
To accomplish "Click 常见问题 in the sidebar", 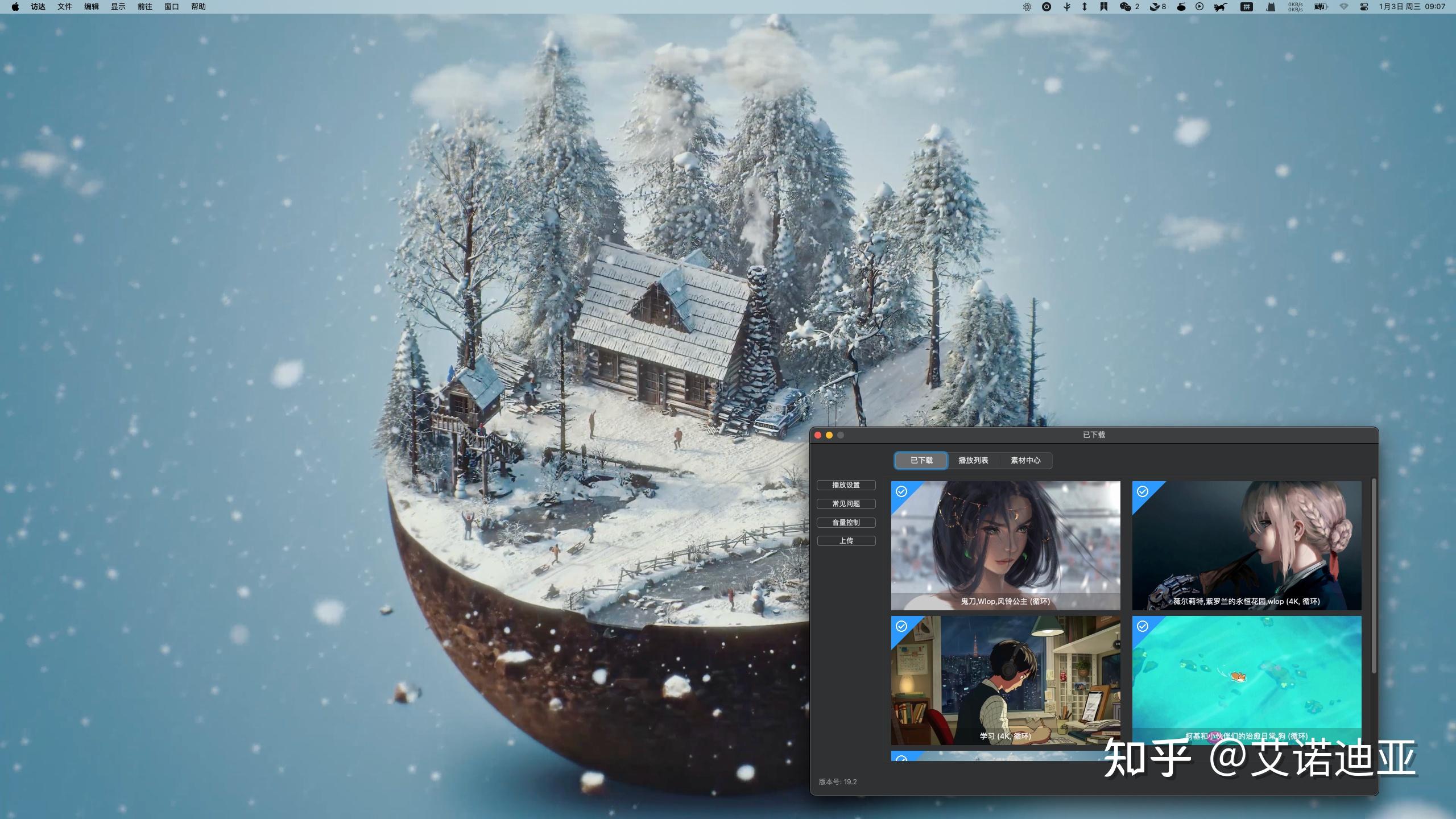I will click(x=846, y=503).
